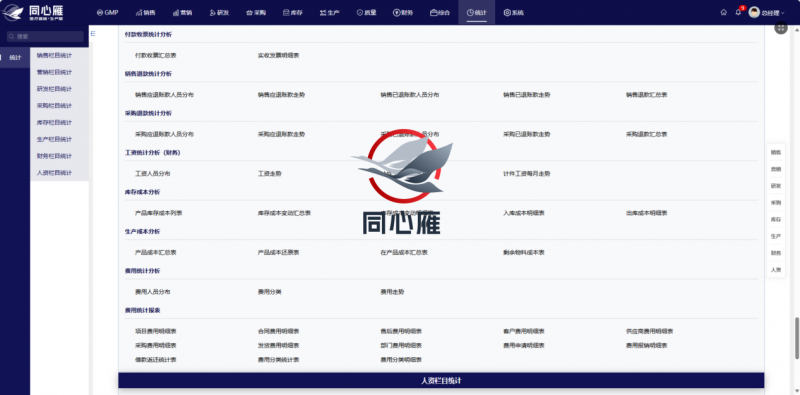Click the vertical page scrollbar thumb
The image size is (800, 395).
click(x=796, y=338)
